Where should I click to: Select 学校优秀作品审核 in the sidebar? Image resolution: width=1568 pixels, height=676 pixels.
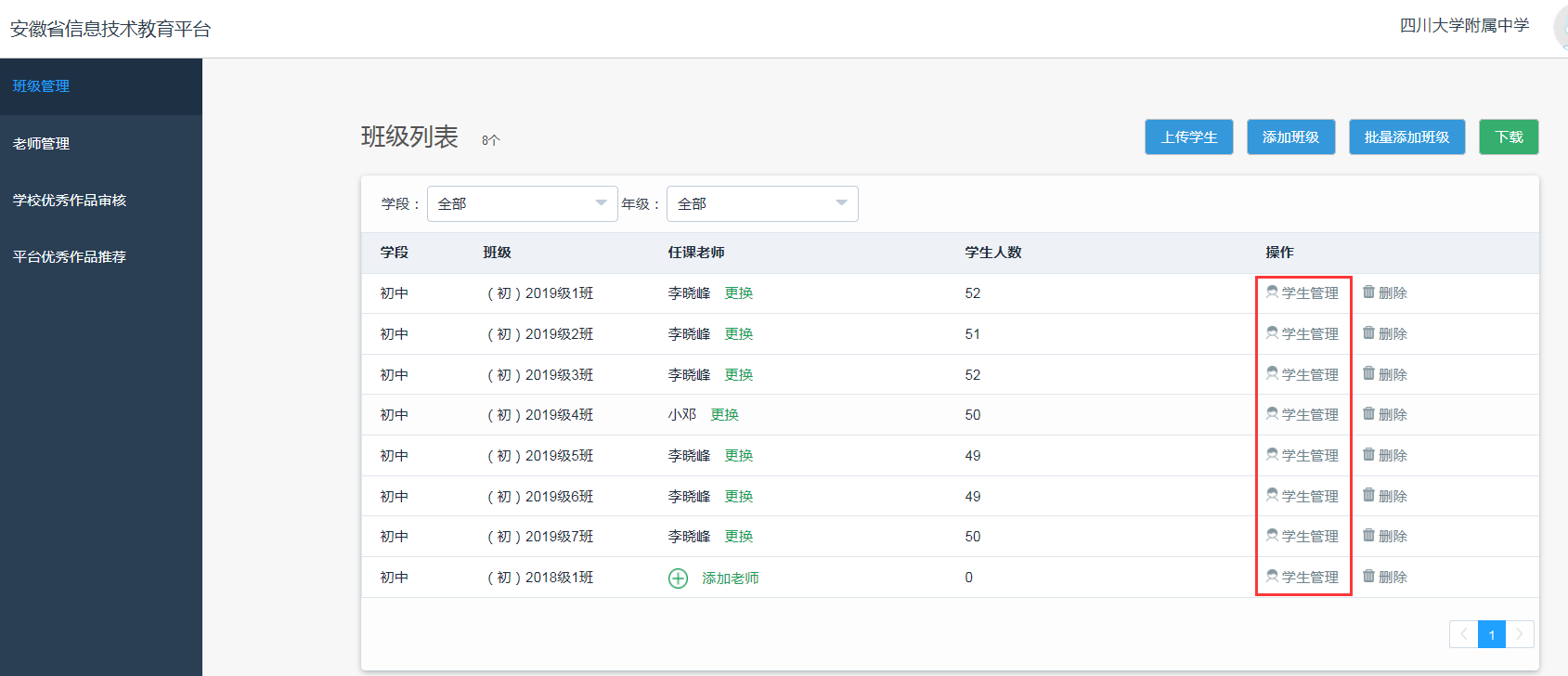70,201
